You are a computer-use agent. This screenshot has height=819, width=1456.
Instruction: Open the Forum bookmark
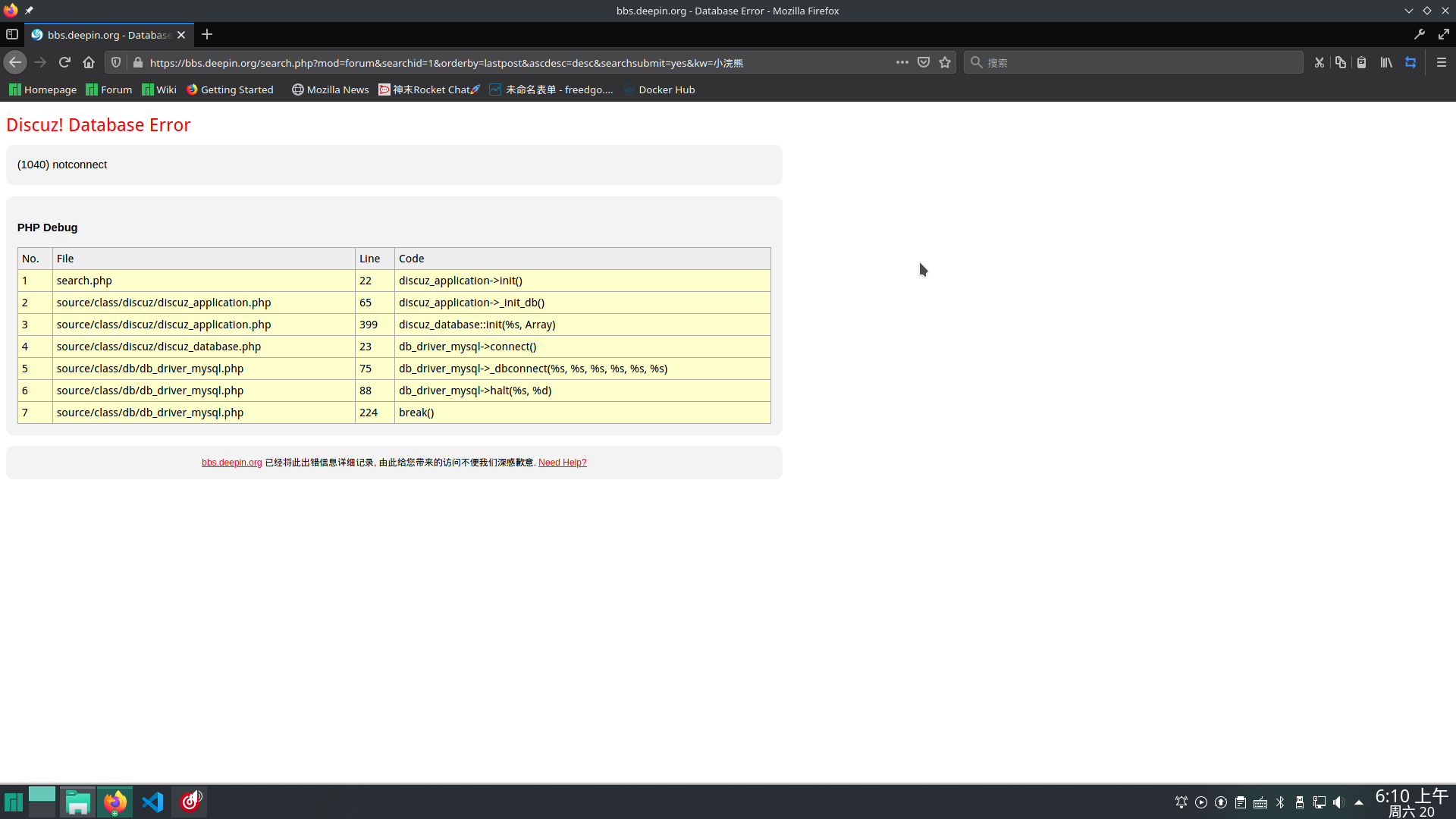109,89
